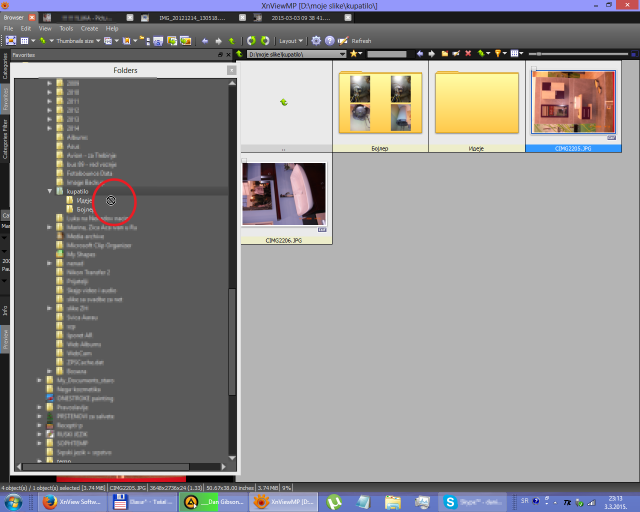The width and height of the screenshot is (640, 512).
Task: Collapse the kupatilo folder in the tree
Action: click(49, 190)
